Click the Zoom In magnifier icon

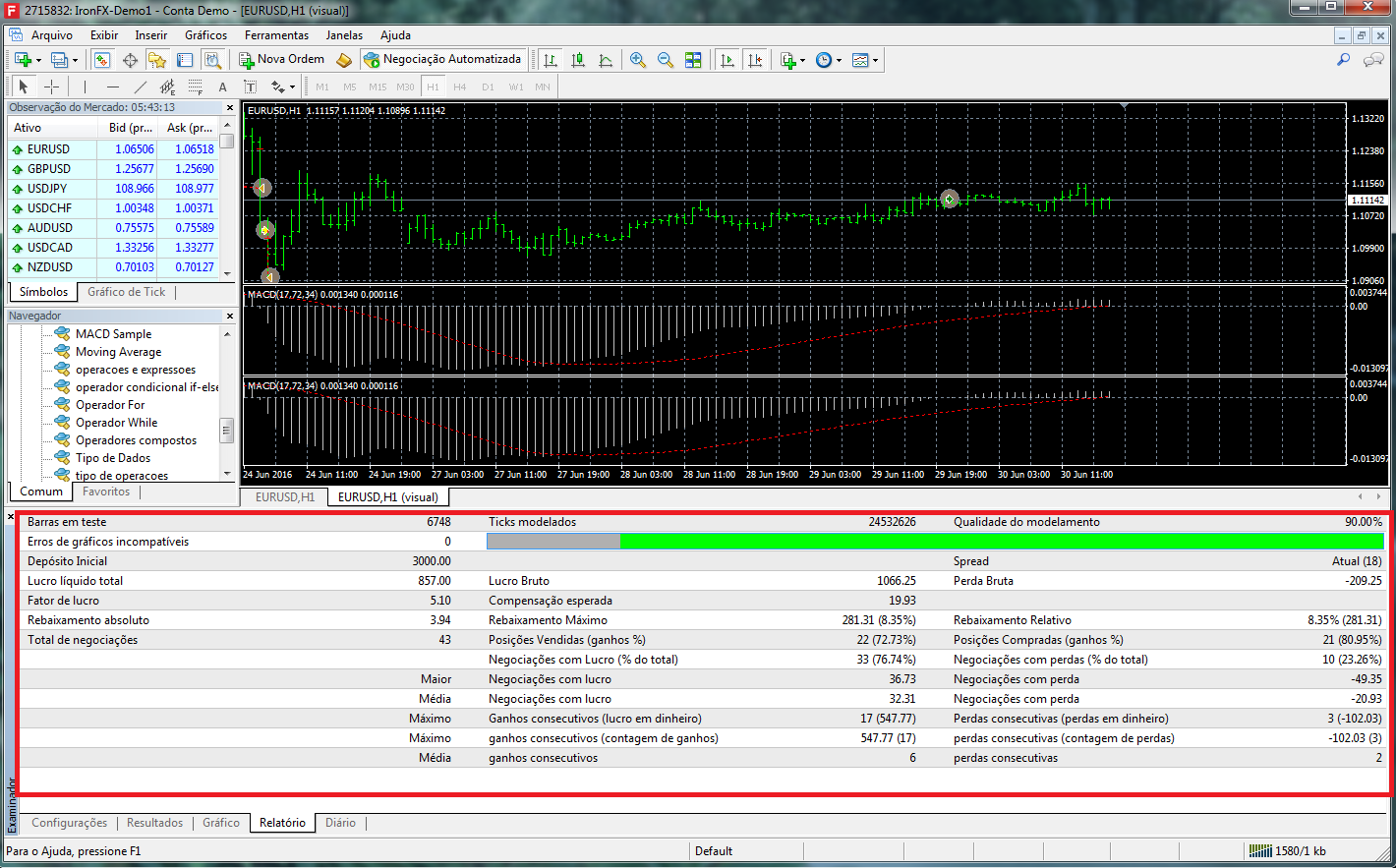(x=638, y=60)
